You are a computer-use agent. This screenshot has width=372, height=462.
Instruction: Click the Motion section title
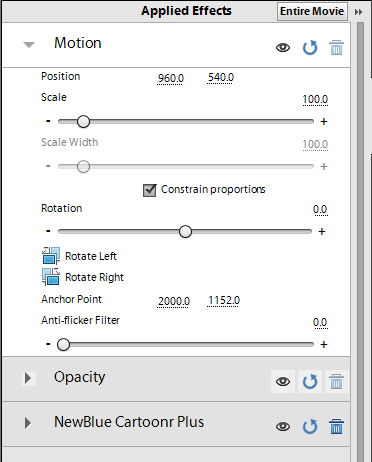(x=78, y=43)
